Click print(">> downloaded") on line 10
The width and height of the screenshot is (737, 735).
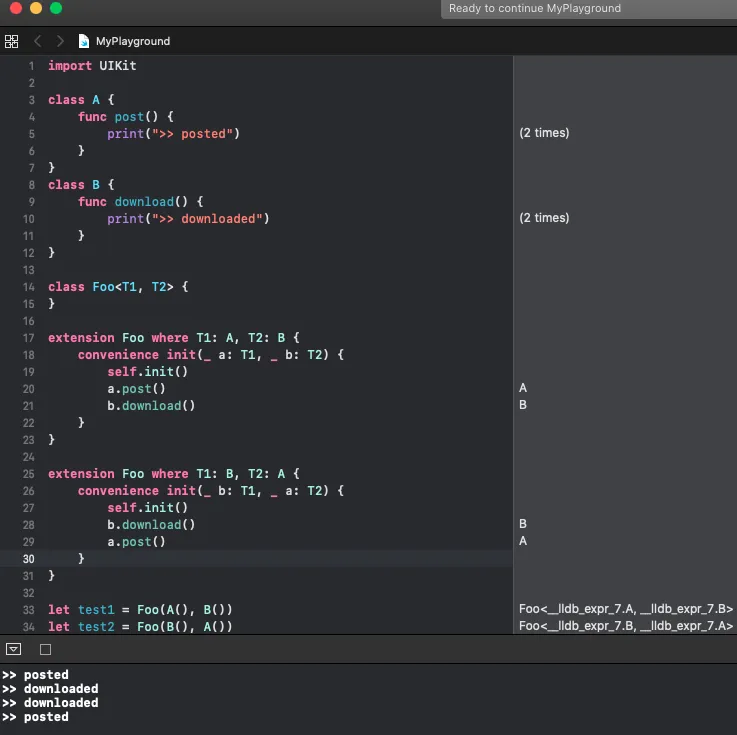click(x=188, y=219)
